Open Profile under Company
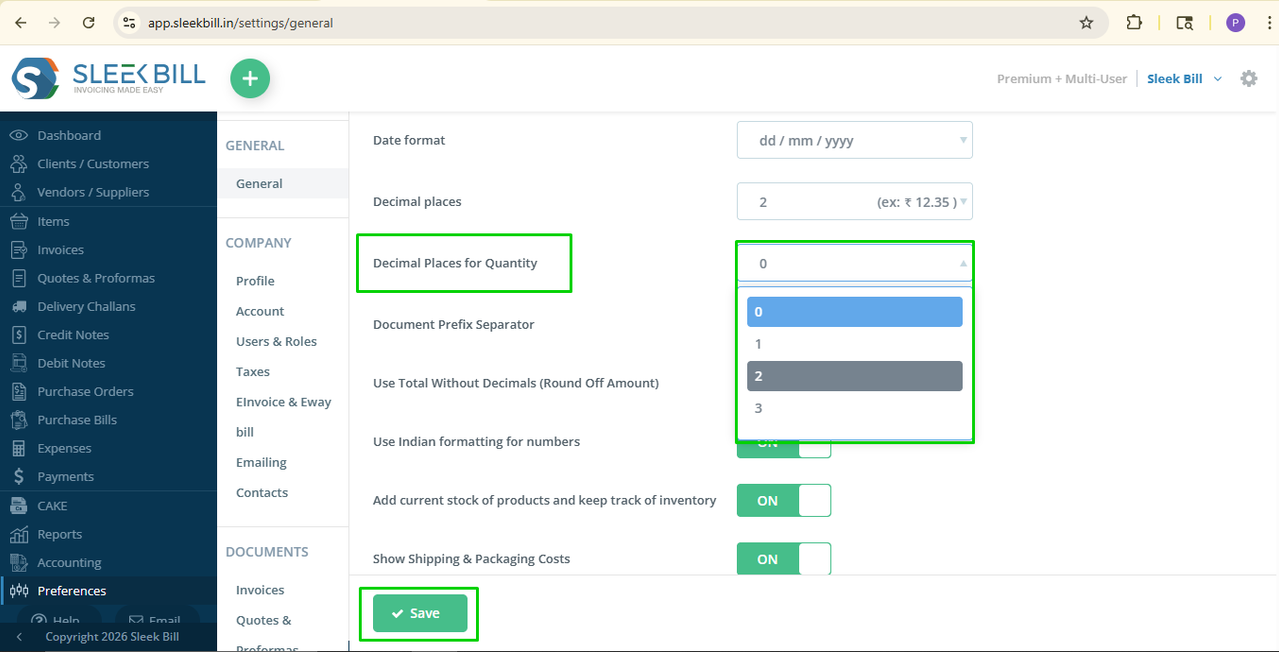 pos(255,281)
